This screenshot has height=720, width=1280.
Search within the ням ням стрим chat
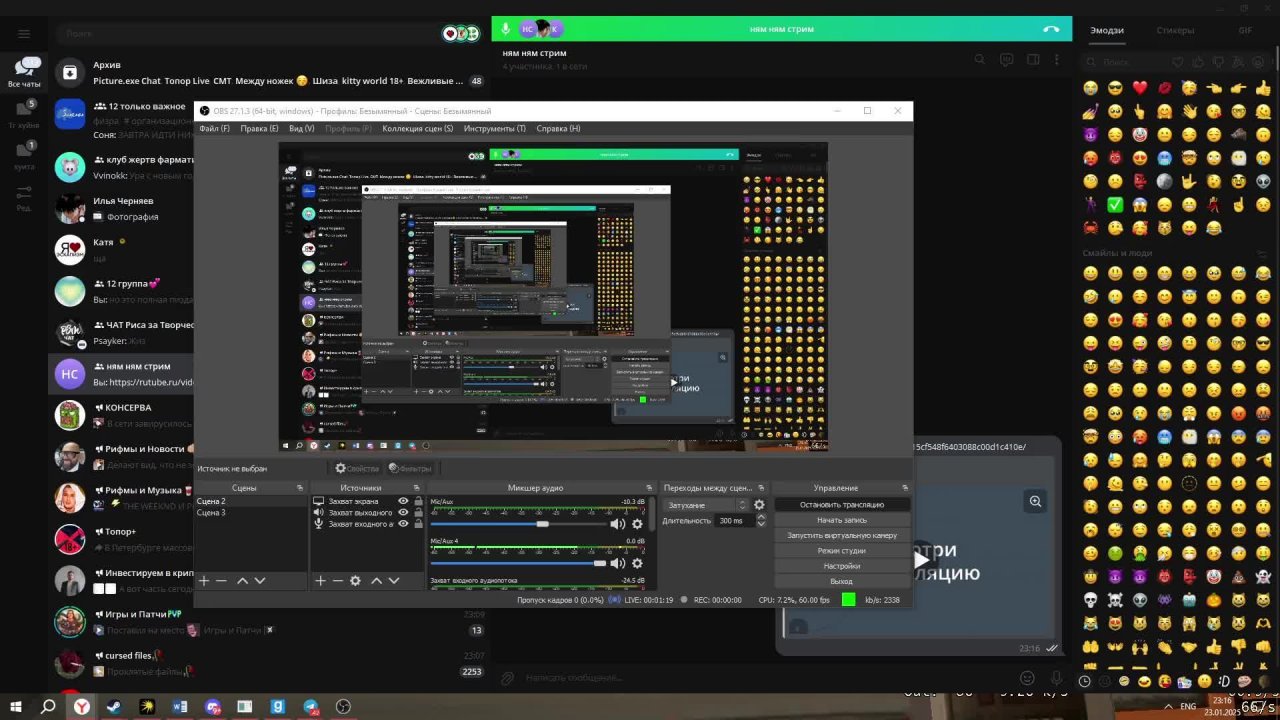tap(980, 60)
